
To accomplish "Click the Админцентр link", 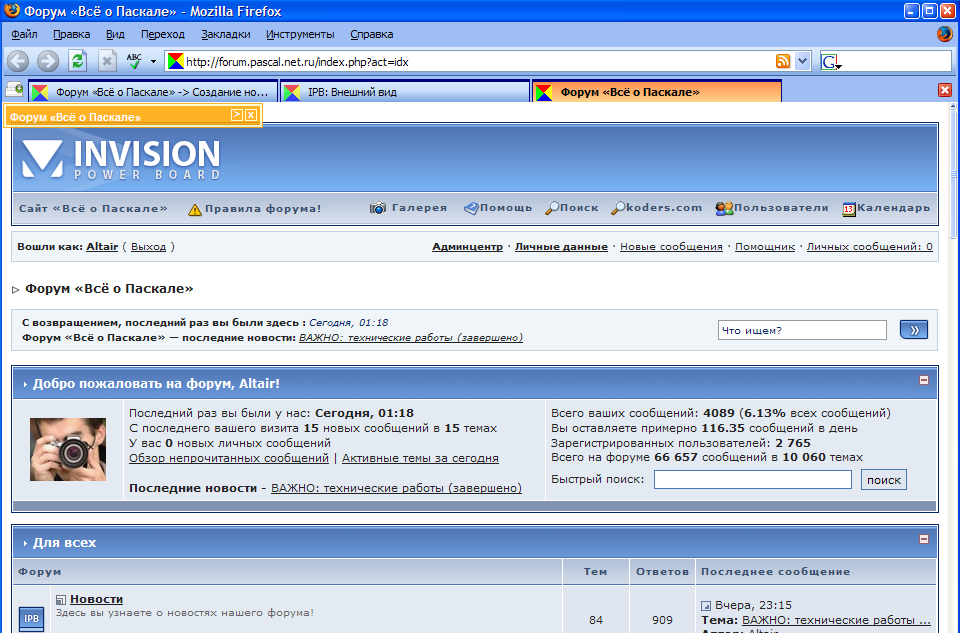I will click(x=467, y=247).
